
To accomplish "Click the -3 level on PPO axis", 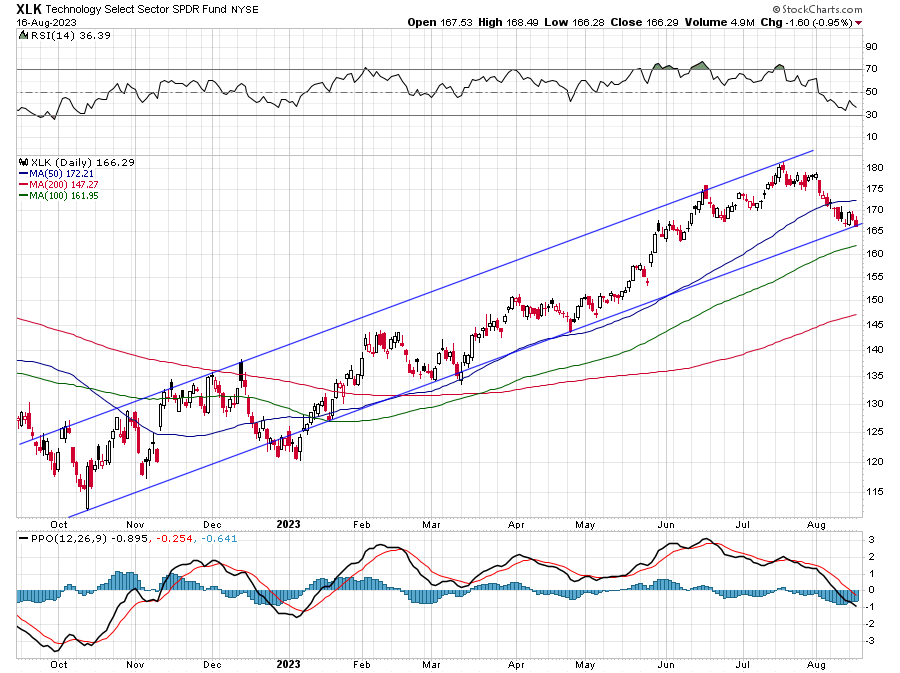I will (870, 641).
